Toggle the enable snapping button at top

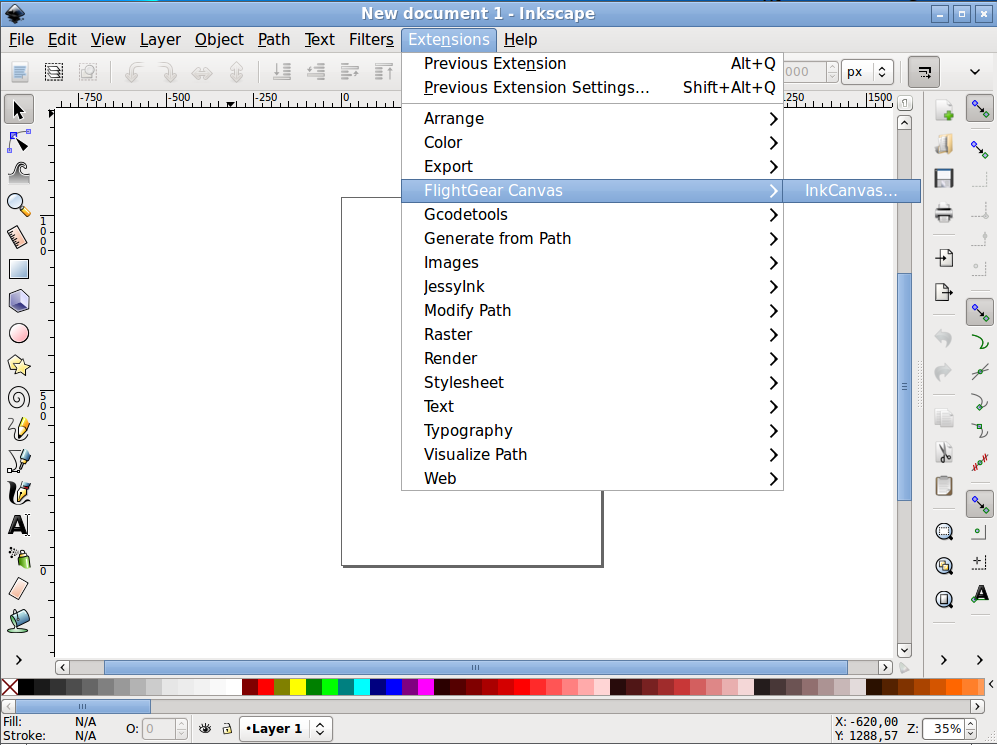click(x=980, y=109)
